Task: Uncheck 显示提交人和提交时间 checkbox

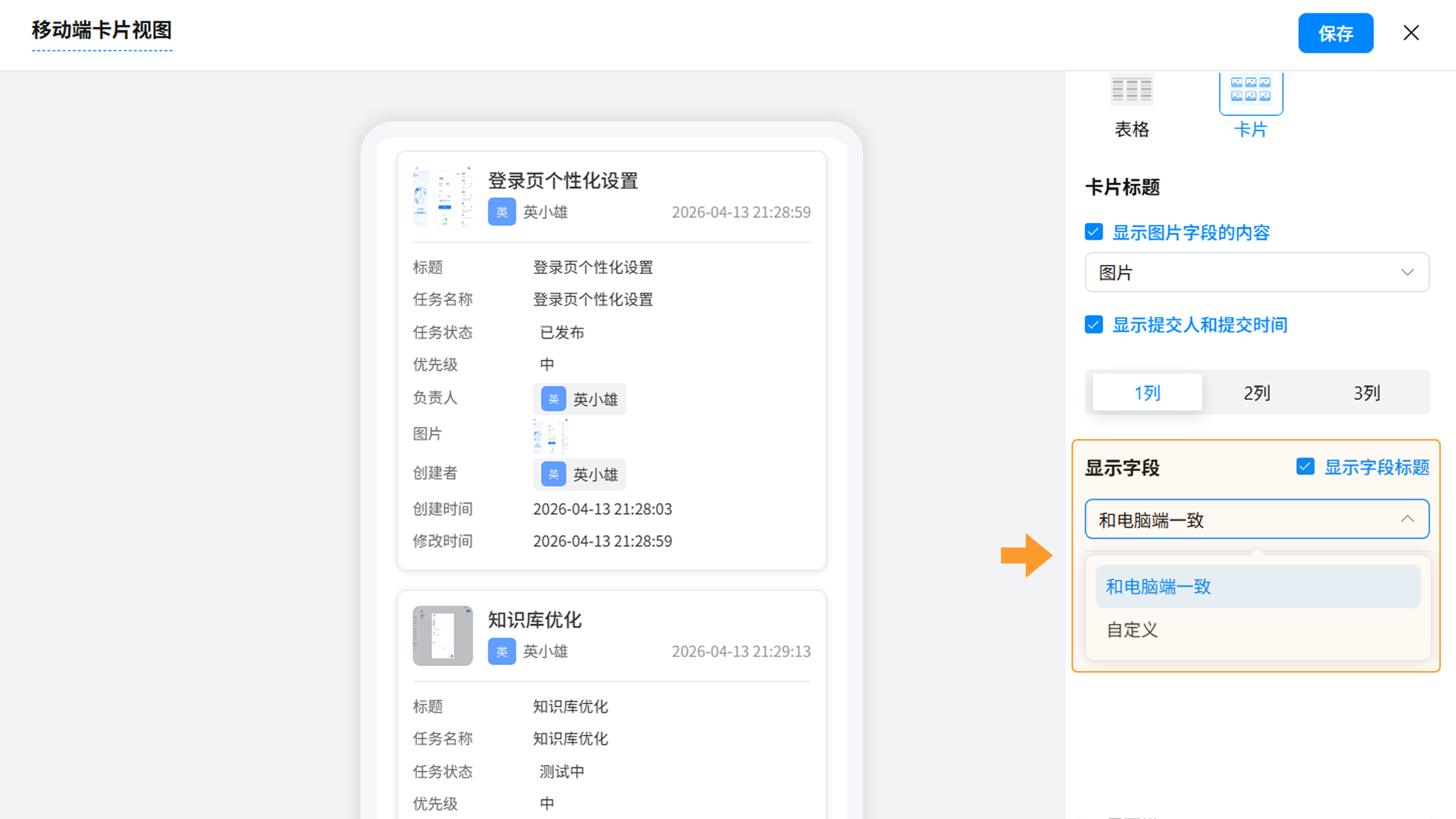Action: pyautogui.click(x=1094, y=325)
